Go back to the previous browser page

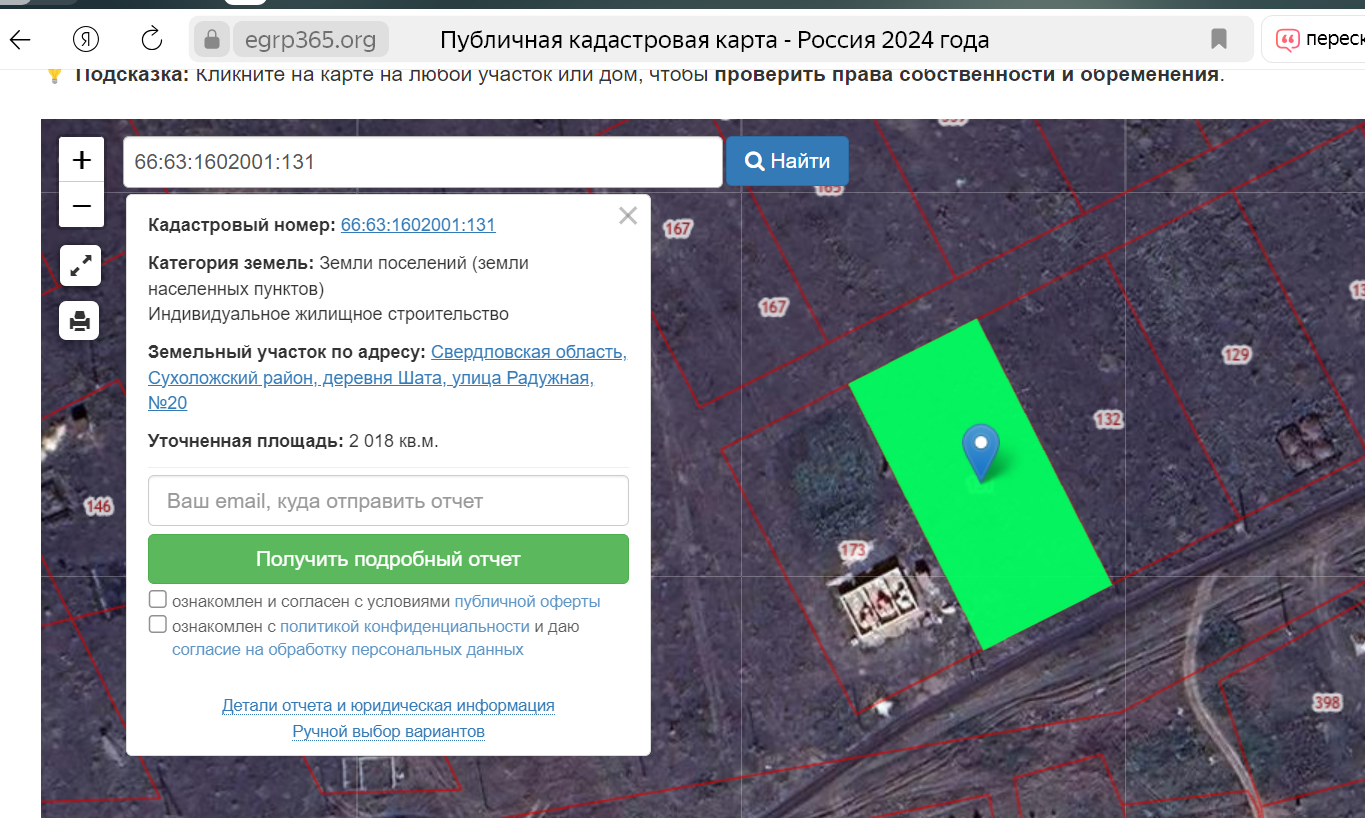(x=20, y=39)
